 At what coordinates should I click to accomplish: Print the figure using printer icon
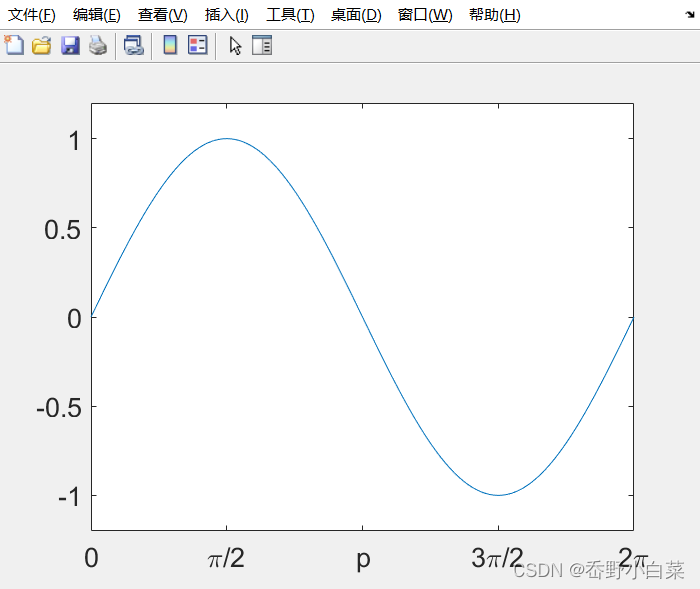(98, 46)
